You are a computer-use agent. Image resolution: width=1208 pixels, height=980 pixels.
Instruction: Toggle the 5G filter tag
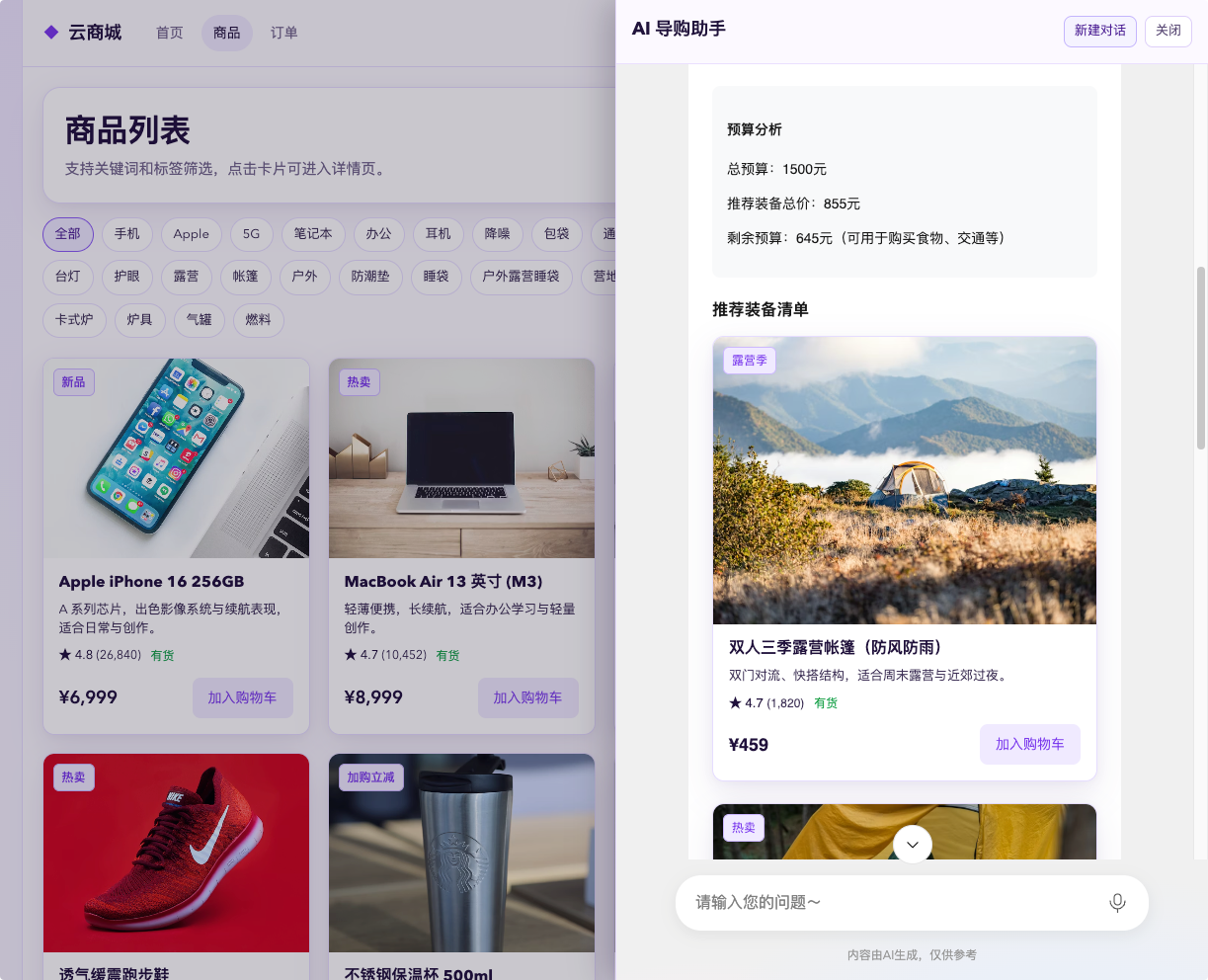point(252,234)
